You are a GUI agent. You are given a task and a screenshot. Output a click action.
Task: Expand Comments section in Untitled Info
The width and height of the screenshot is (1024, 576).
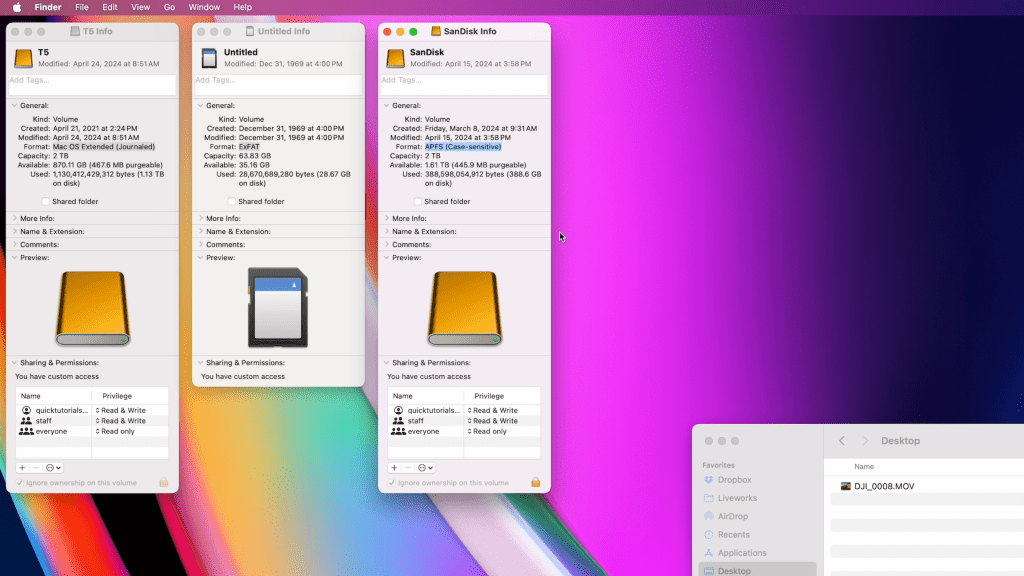200,244
